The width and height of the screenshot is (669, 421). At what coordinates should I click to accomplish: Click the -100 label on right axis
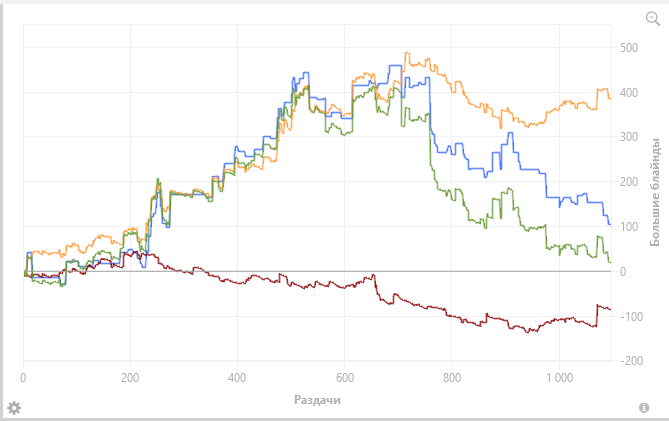pos(631,316)
